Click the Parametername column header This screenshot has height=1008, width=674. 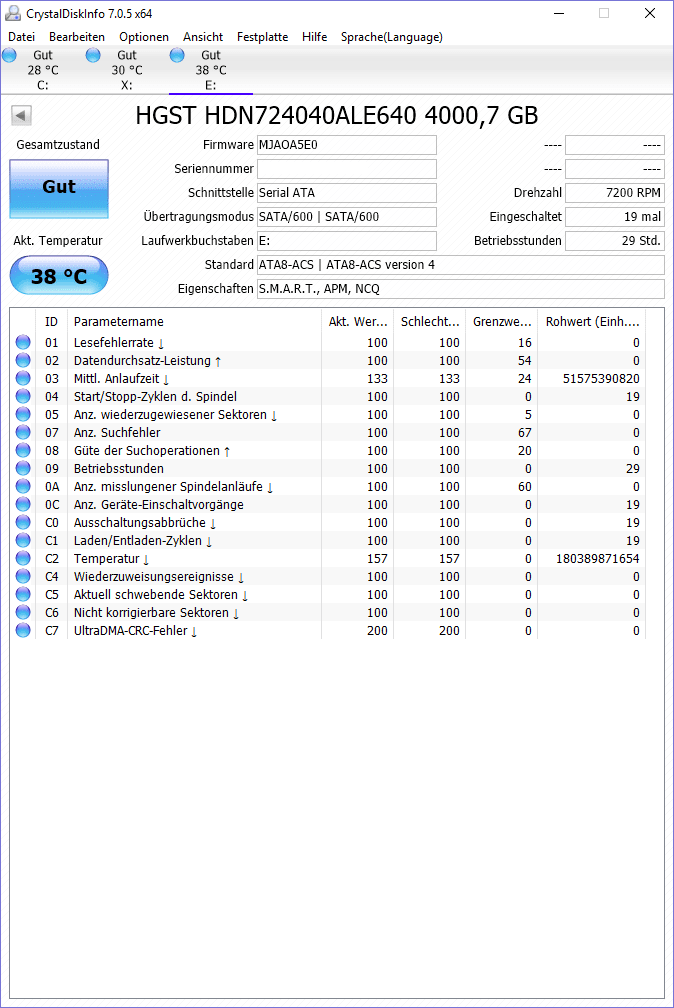click(x=194, y=321)
